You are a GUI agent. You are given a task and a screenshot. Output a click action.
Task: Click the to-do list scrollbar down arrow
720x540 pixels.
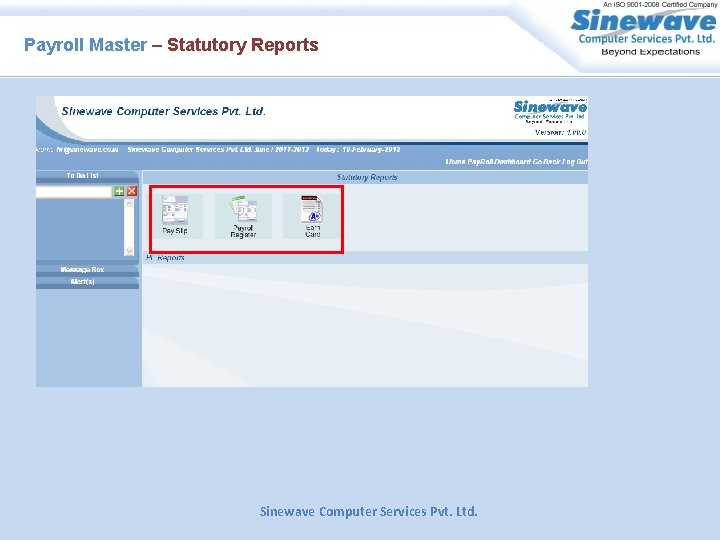click(129, 251)
